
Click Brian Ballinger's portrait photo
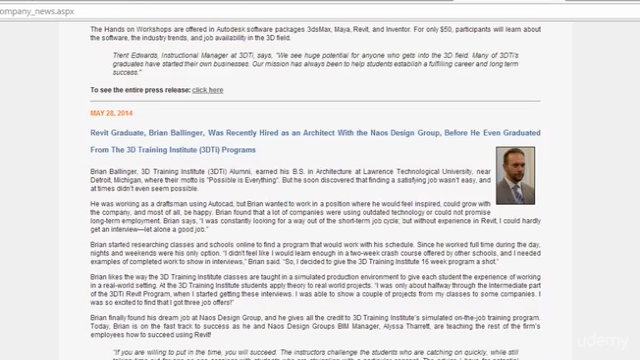(x=515, y=176)
